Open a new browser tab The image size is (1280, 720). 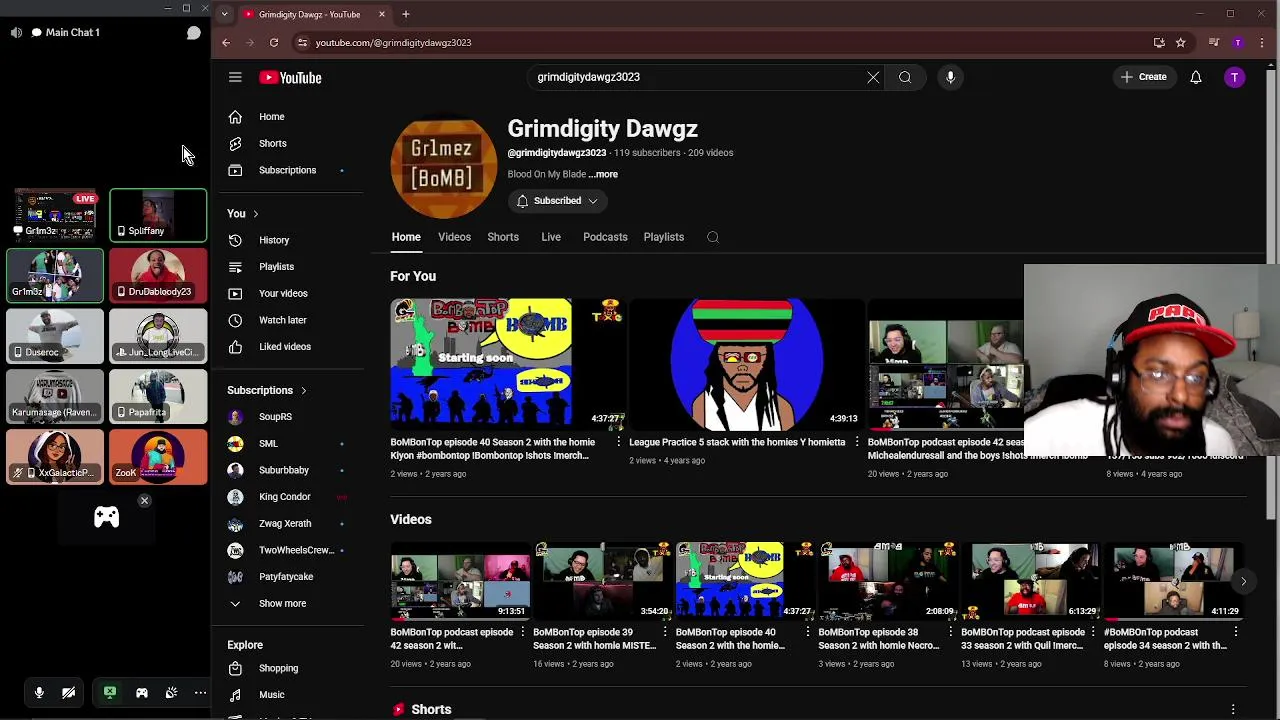tap(405, 14)
